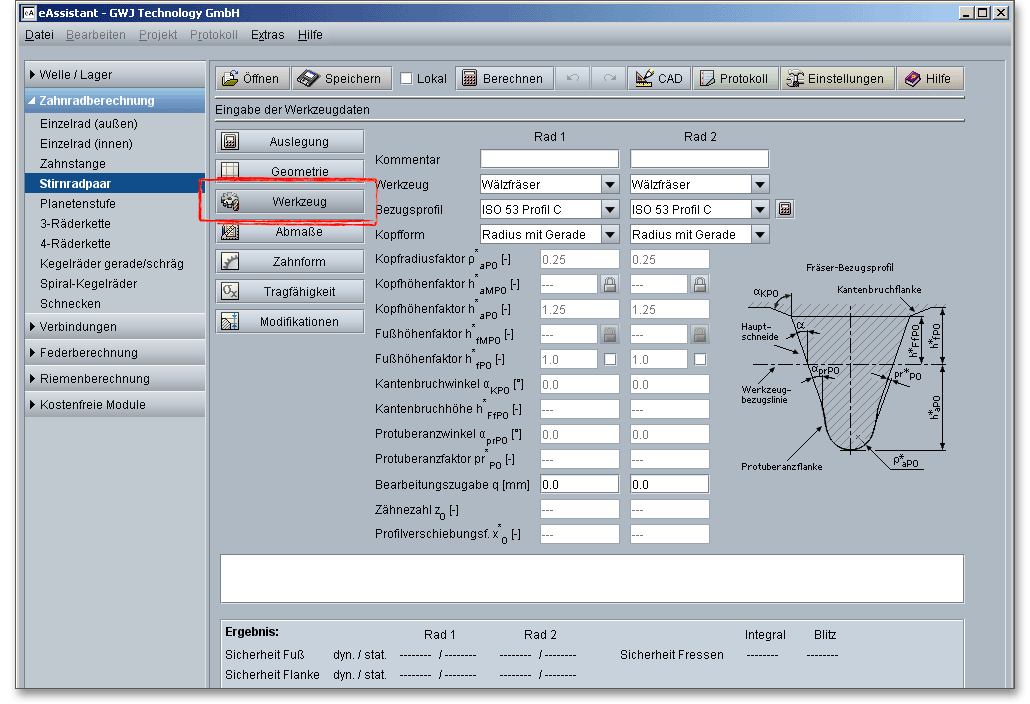1030x704 pixels.
Task: Open the Datei menu
Action: click(39, 35)
